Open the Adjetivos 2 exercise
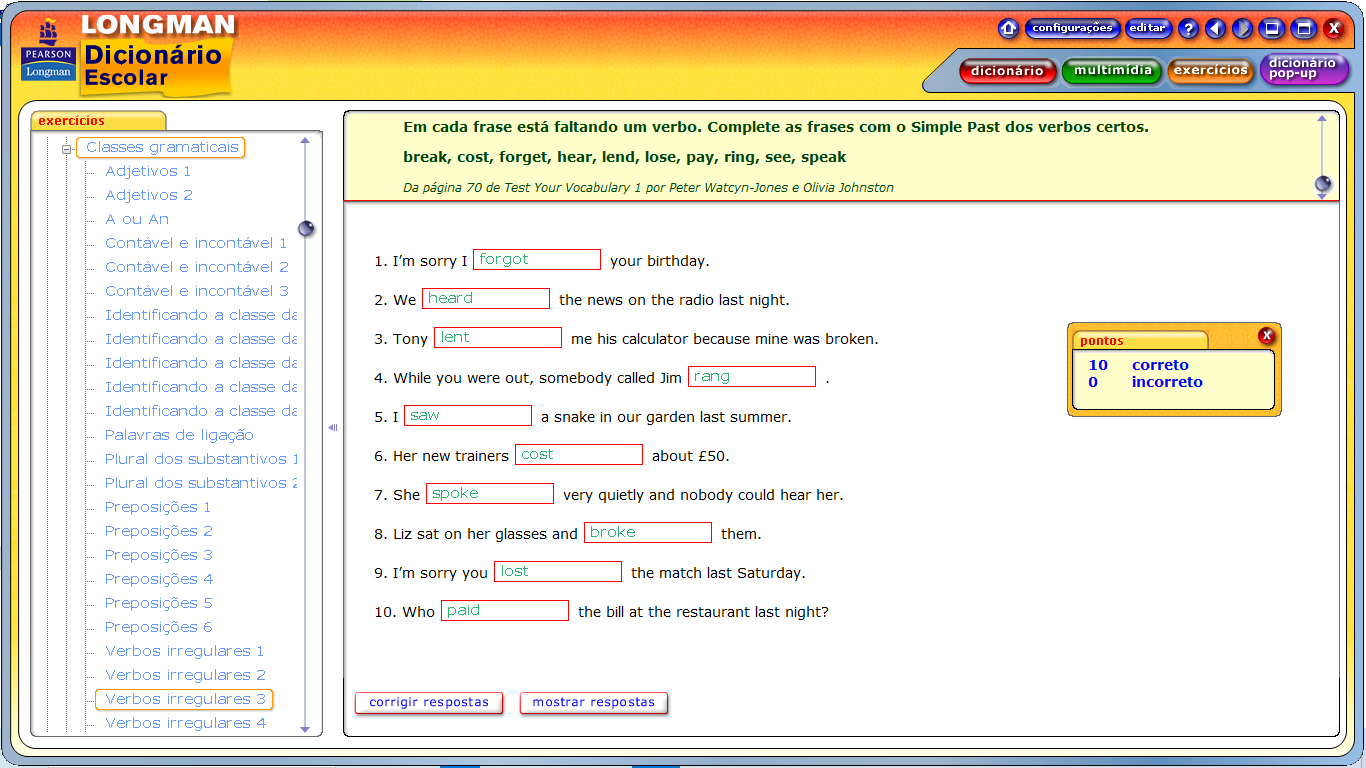 (149, 195)
